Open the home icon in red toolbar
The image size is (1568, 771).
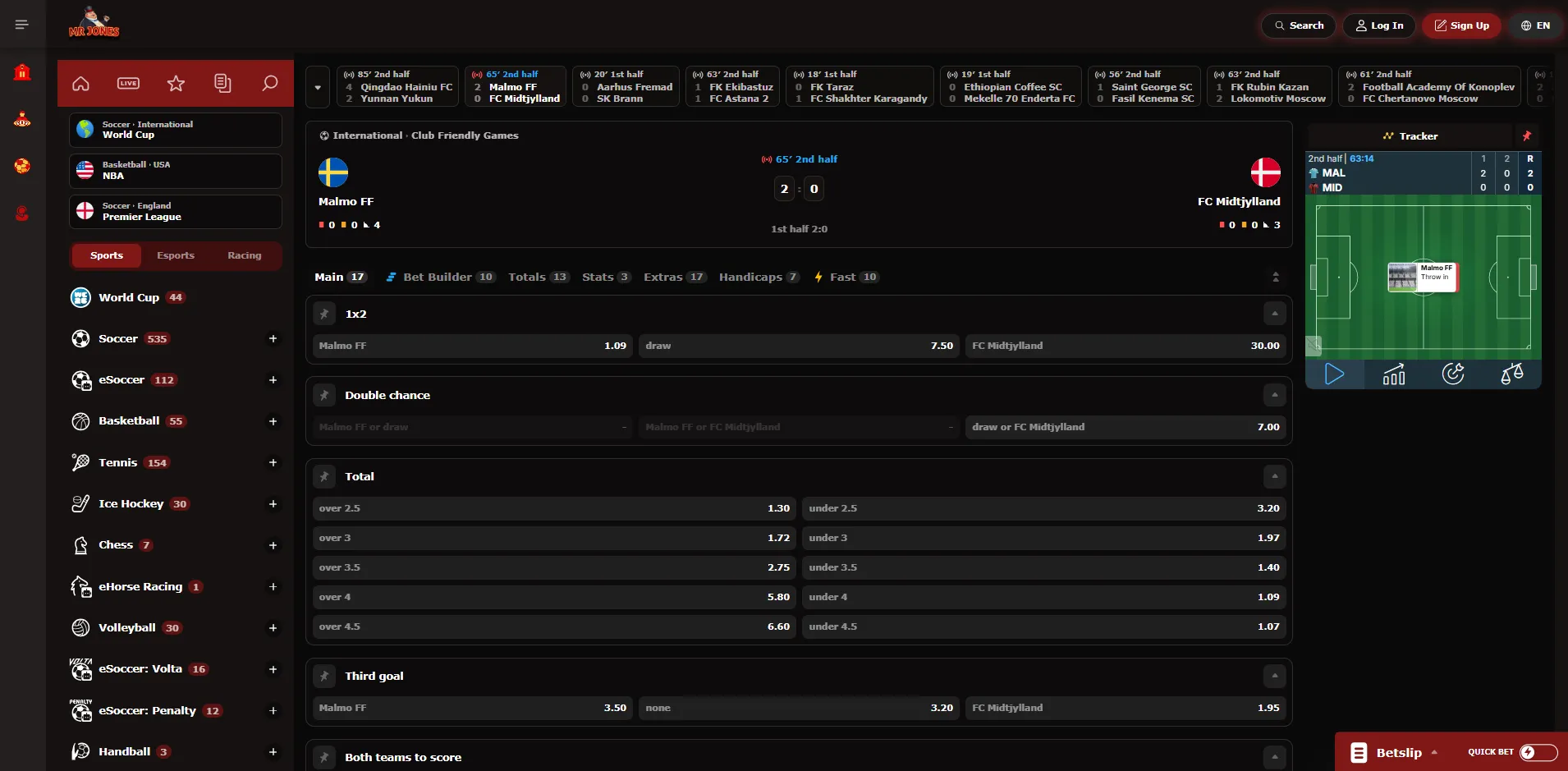tap(80, 83)
